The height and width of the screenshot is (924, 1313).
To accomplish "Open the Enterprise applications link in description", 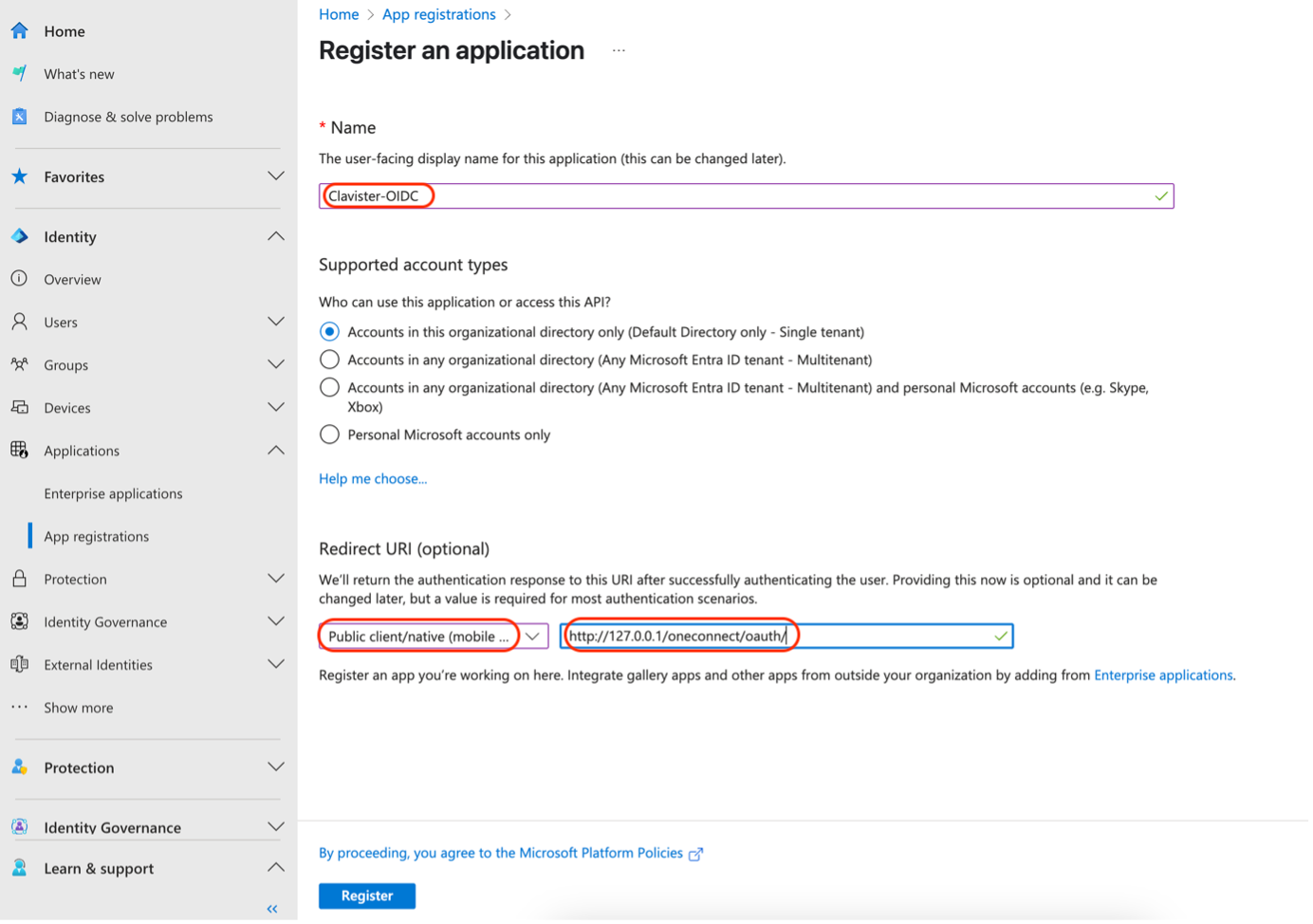I will coord(1163,675).
